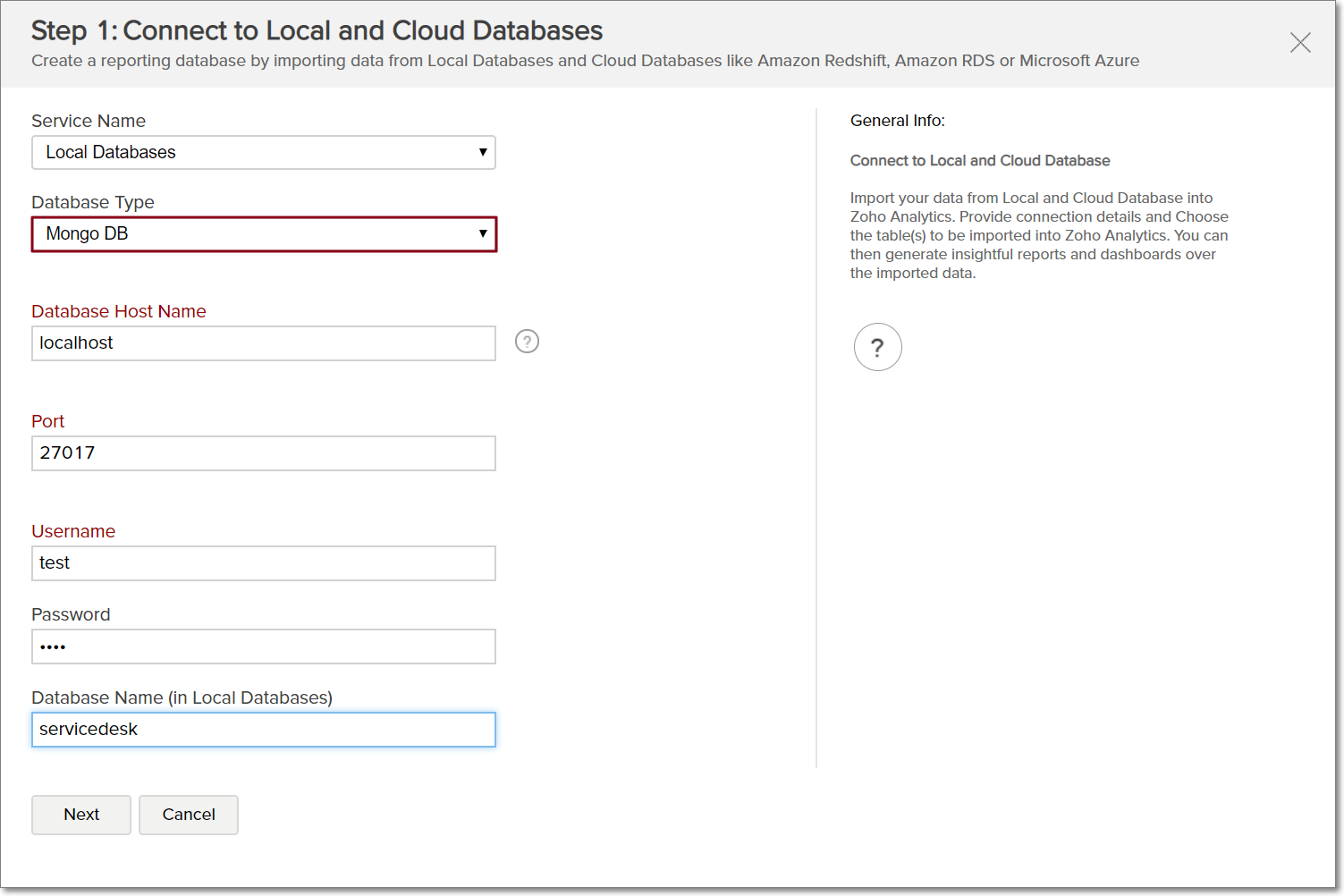This screenshot has width=1344, height=896.
Task: Click the 'Service Name' label
Action: tap(89, 121)
